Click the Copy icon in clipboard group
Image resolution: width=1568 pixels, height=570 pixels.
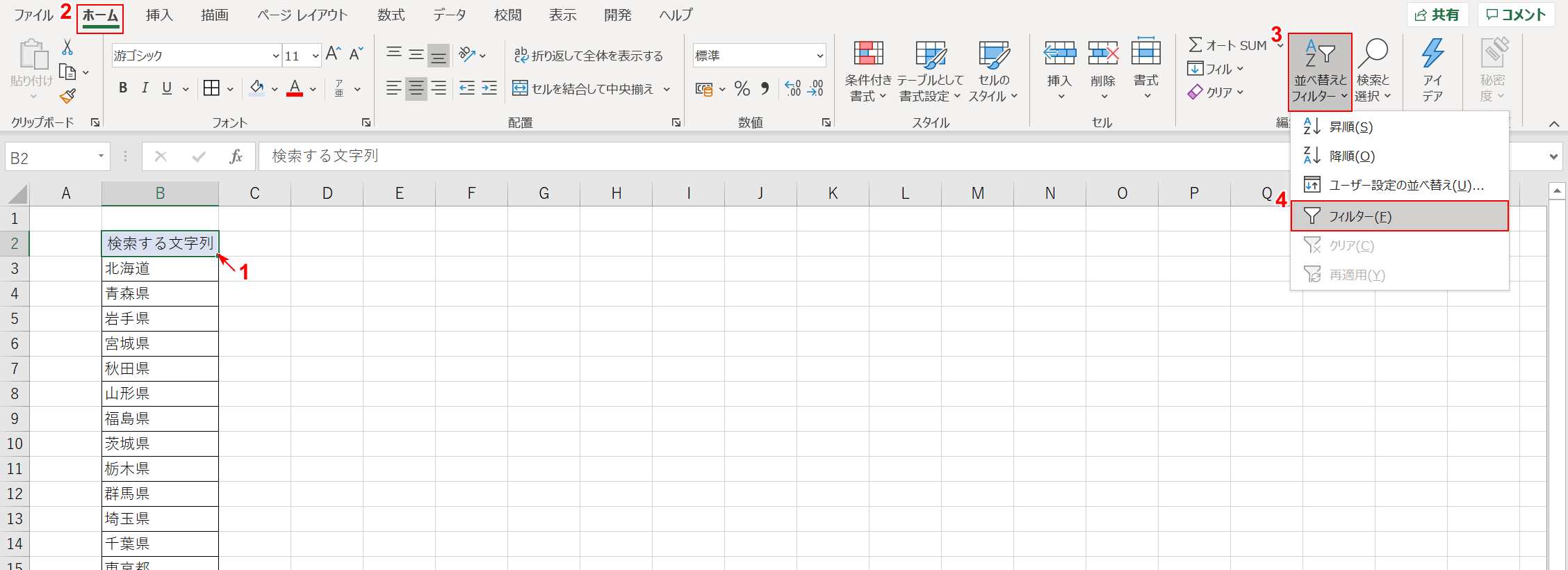coord(67,72)
